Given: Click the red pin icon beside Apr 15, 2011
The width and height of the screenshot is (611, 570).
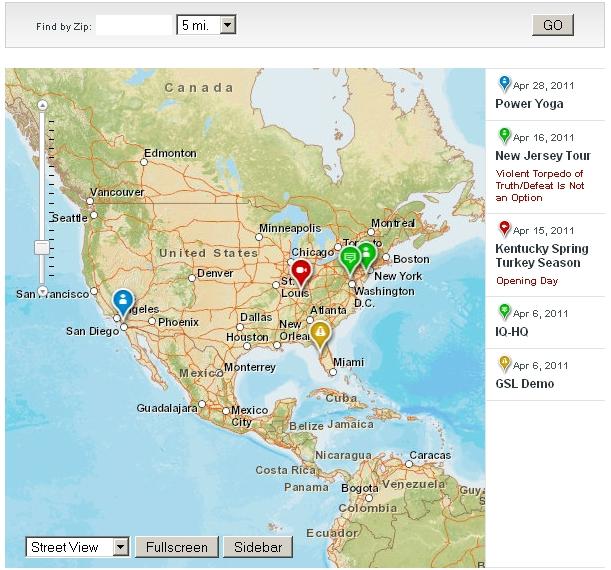Looking at the screenshot, I should tap(504, 229).
